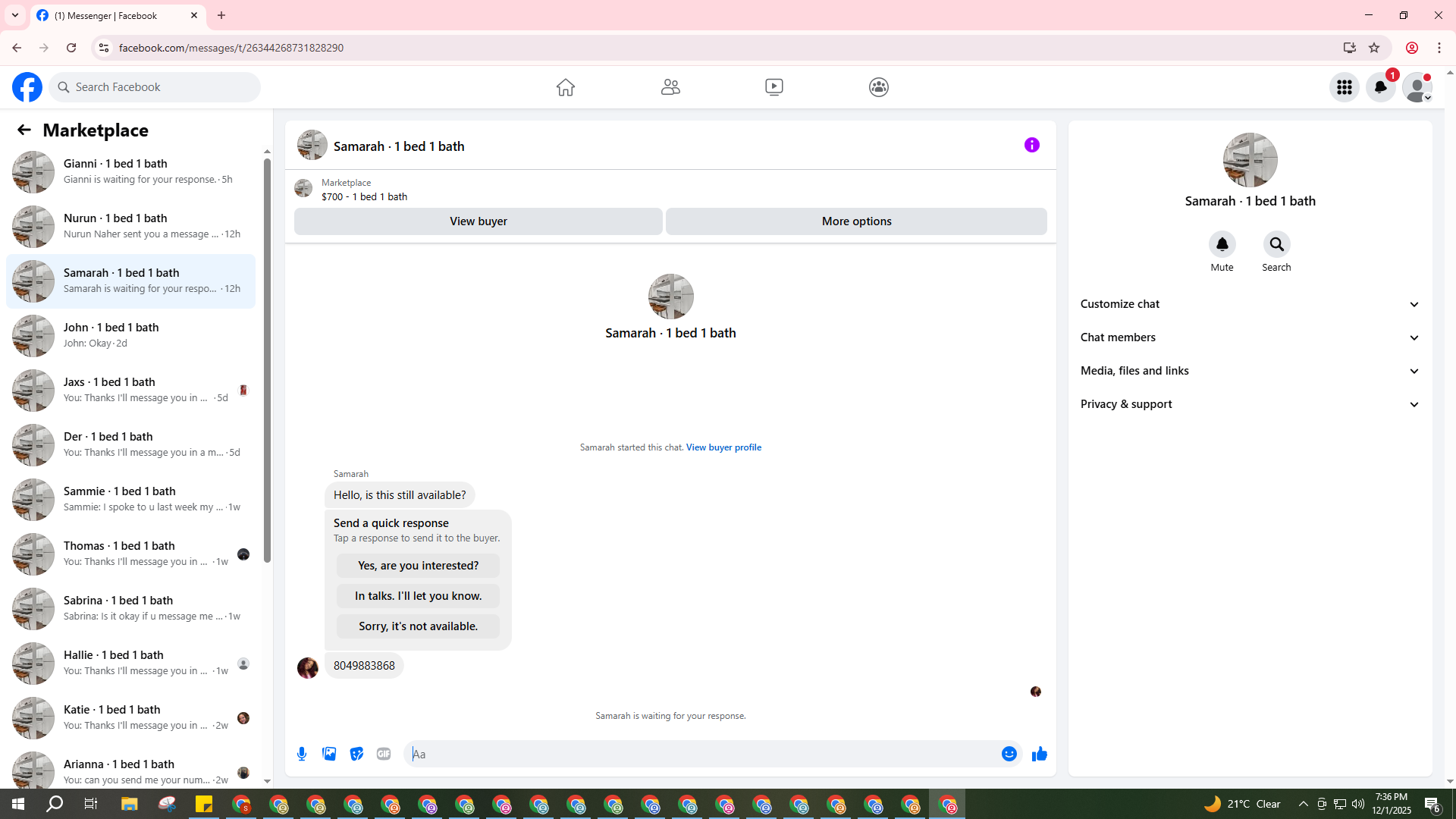
Task: Open the Jaxs 1 bed 1 bath chat
Action: (x=130, y=391)
